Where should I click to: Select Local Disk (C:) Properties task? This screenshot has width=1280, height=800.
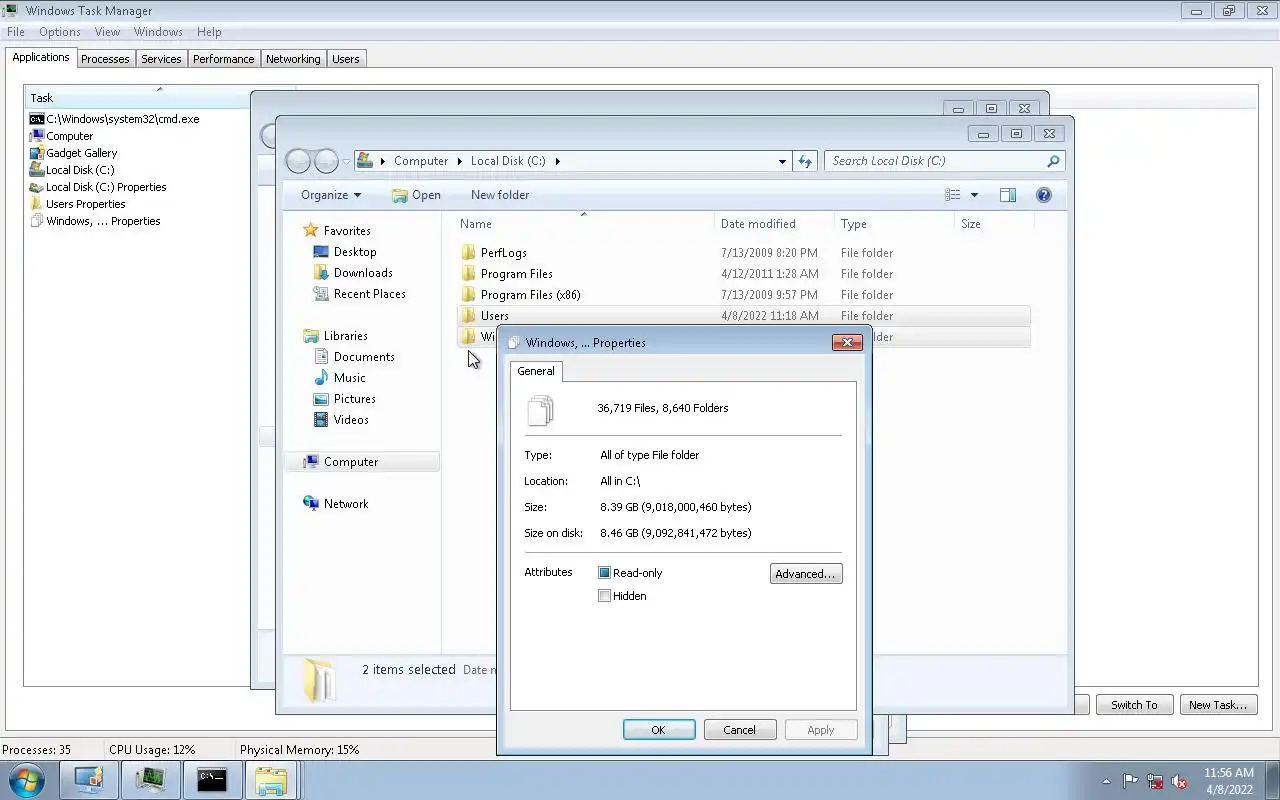point(98,187)
